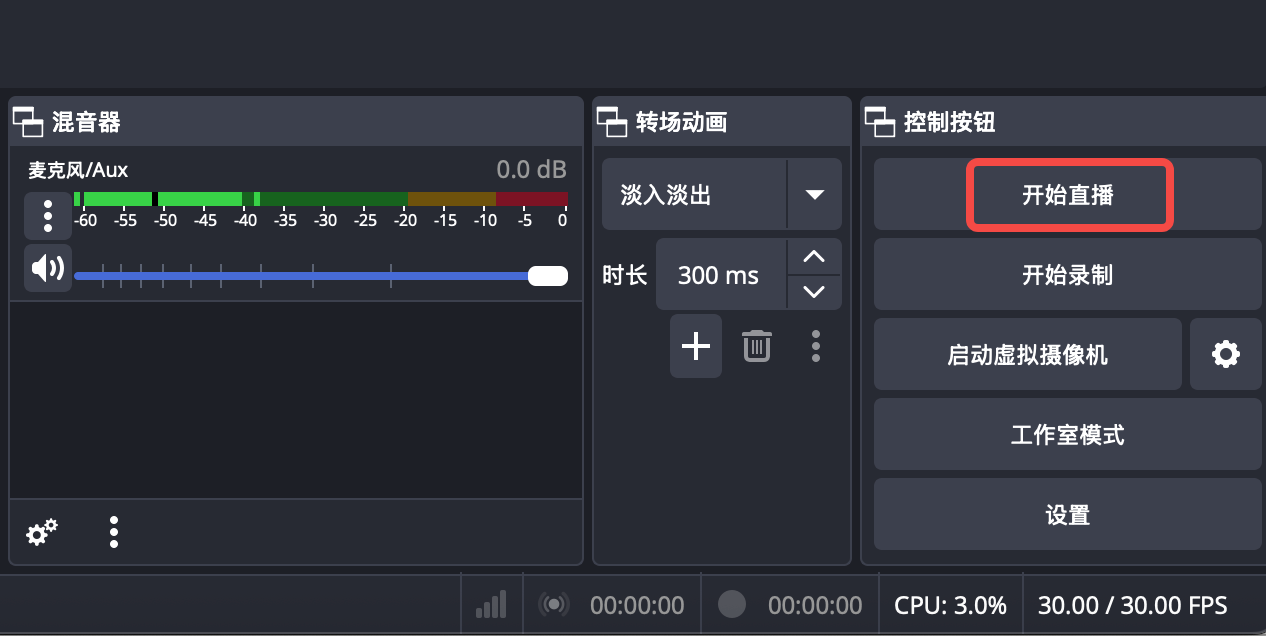Click the 麦克风/Aux volume slider handle
Screen dimensions: 1266x636
coord(548,276)
